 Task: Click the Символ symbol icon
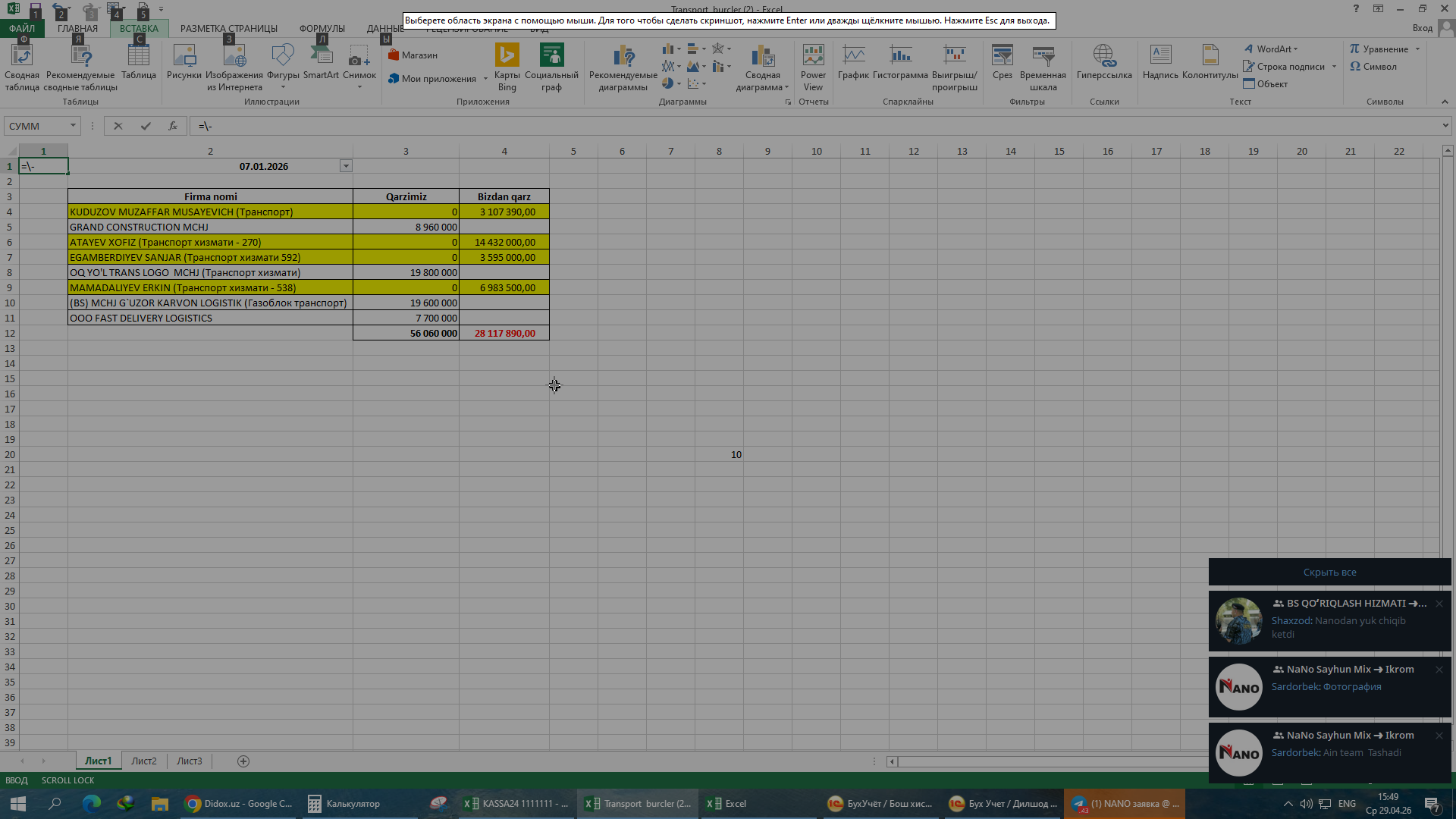(x=1373, y=67)
